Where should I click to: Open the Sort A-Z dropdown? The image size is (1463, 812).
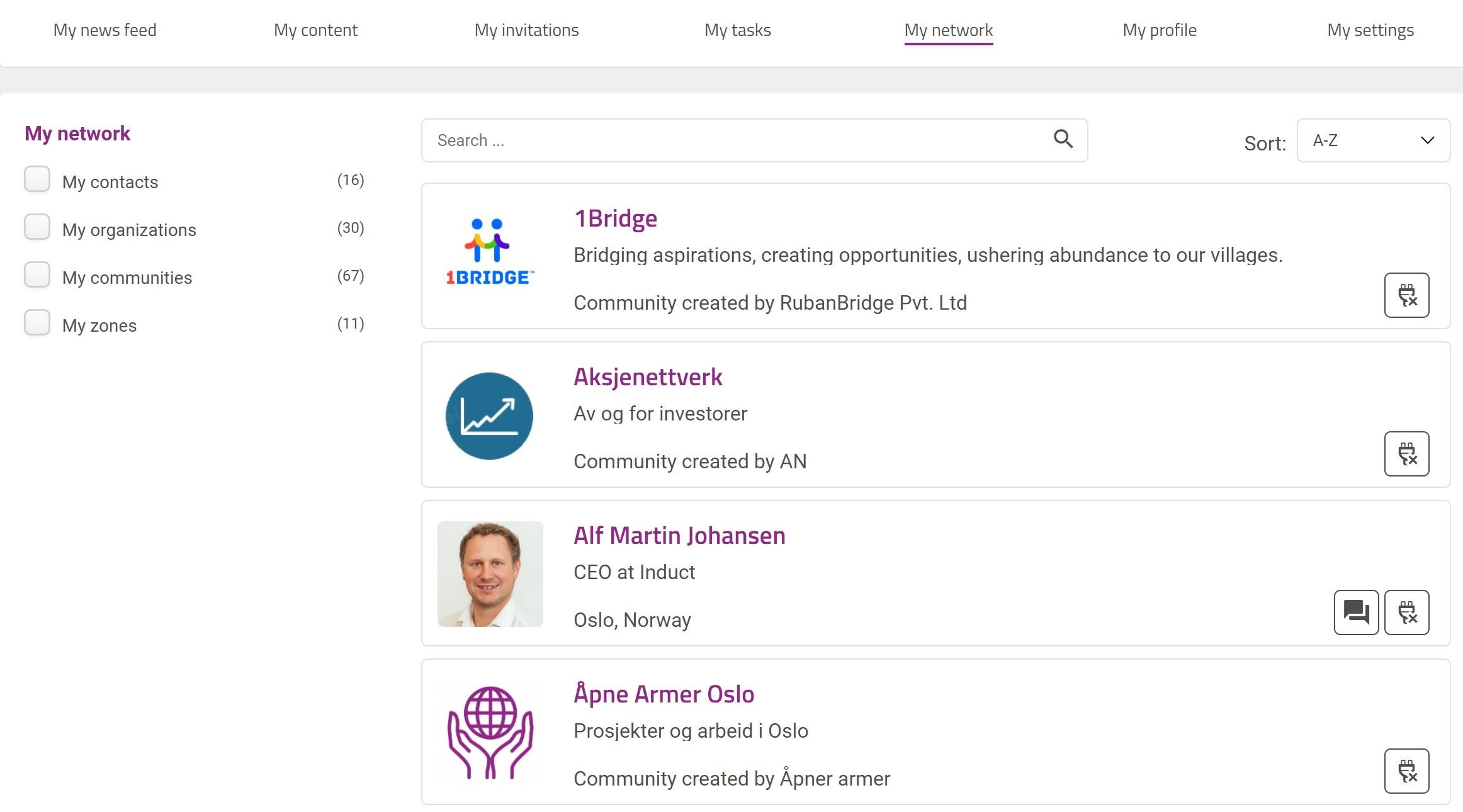(x=1374, y=140)
